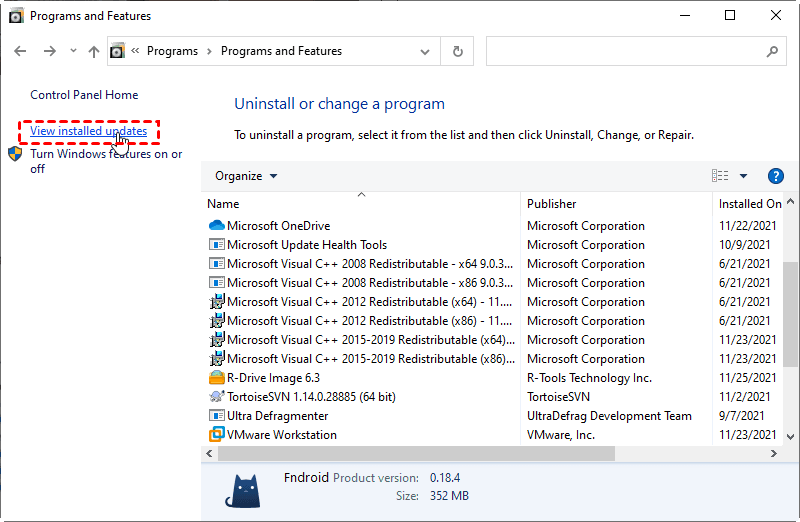800x522 pixels.
Task: Click View installed updates link
Action: 88,131
